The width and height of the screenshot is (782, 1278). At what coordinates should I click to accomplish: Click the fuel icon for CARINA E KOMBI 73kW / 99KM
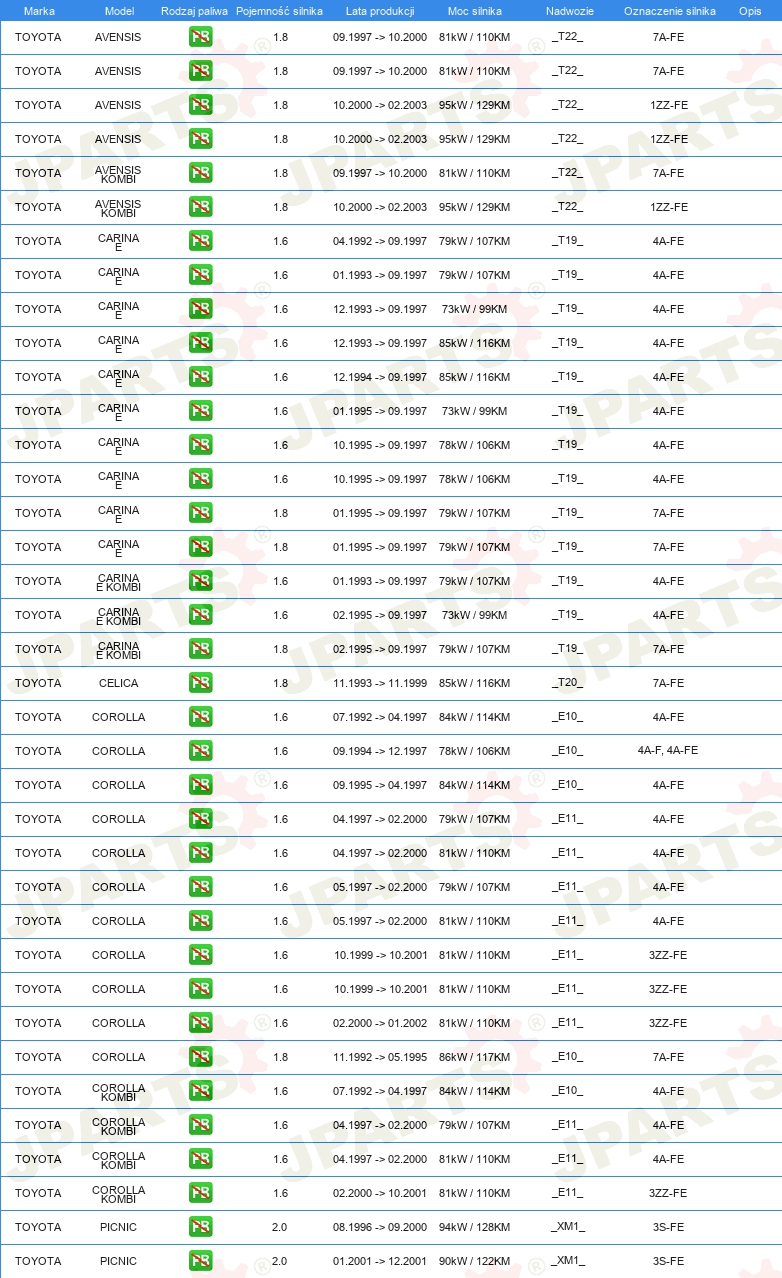tap(200, 615)
